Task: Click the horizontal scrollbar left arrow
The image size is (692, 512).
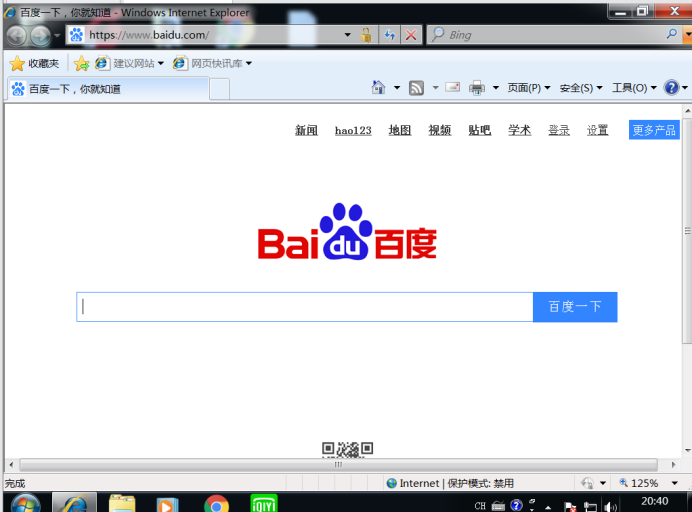Action: click(11, 465)
